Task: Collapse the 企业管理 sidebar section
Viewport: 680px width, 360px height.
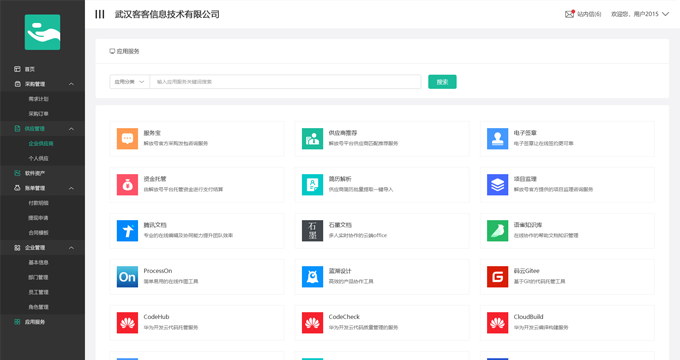Action: (x=71, y=248)
